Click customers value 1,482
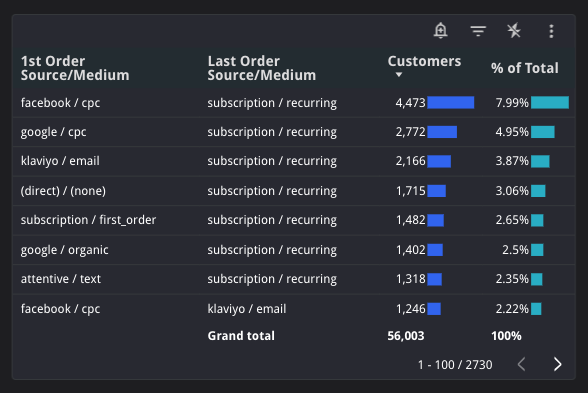This screenshot has height=393, width=588. [411, 220]
